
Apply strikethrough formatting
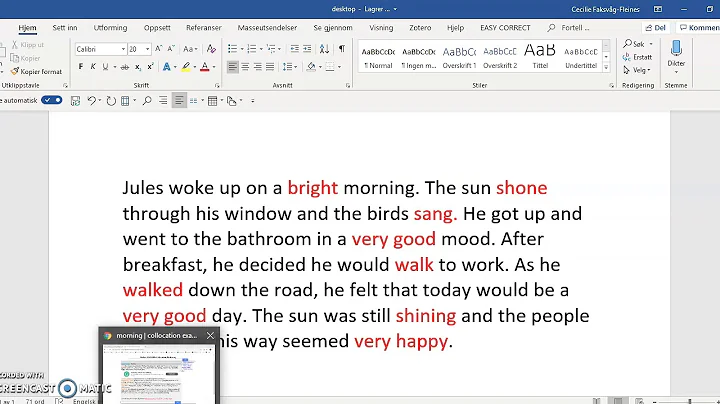[124, 67]
